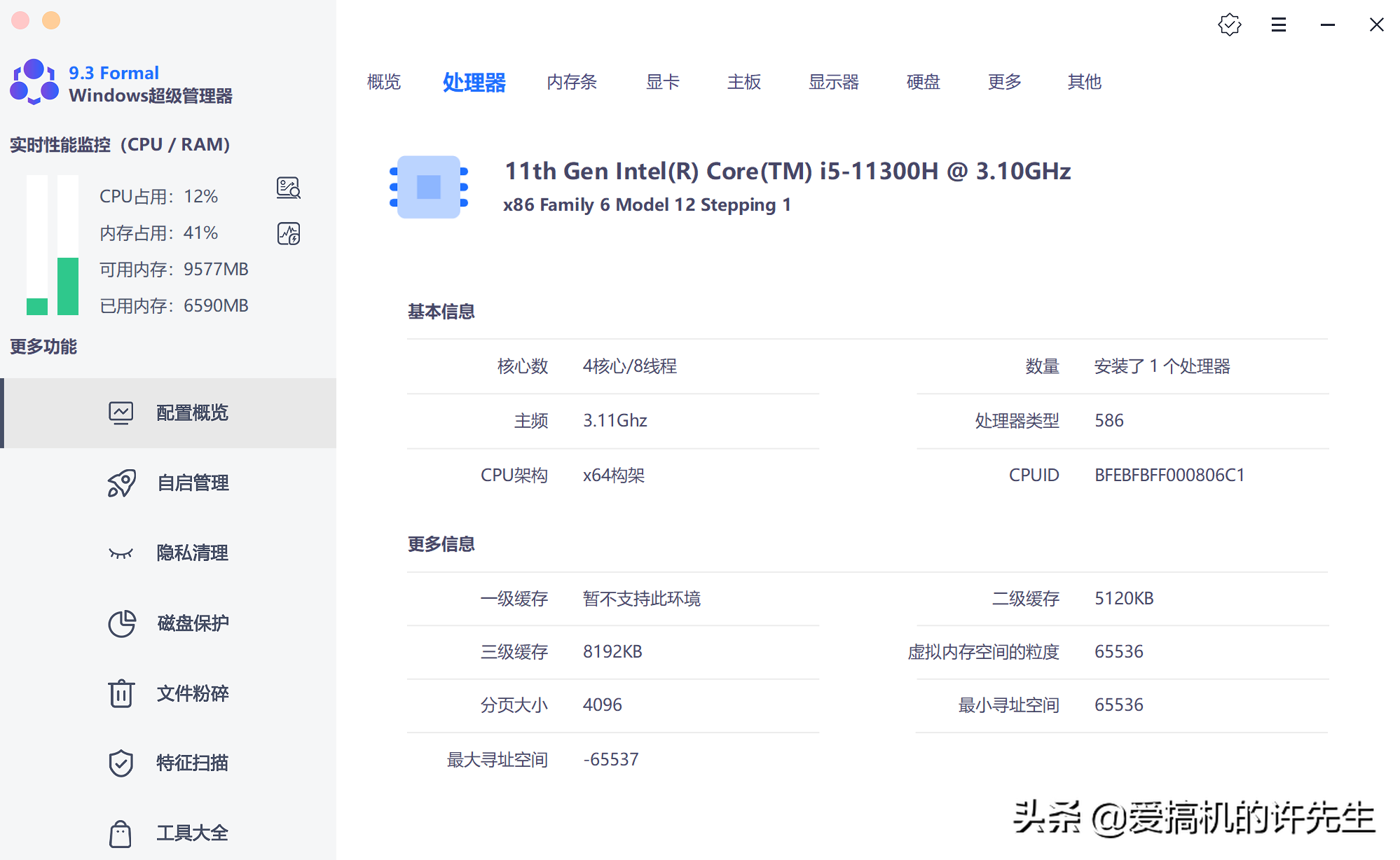Click the rocket icon for 自启管理
This screenshot has height=860, width=1400.
click(x=121, y=483)
